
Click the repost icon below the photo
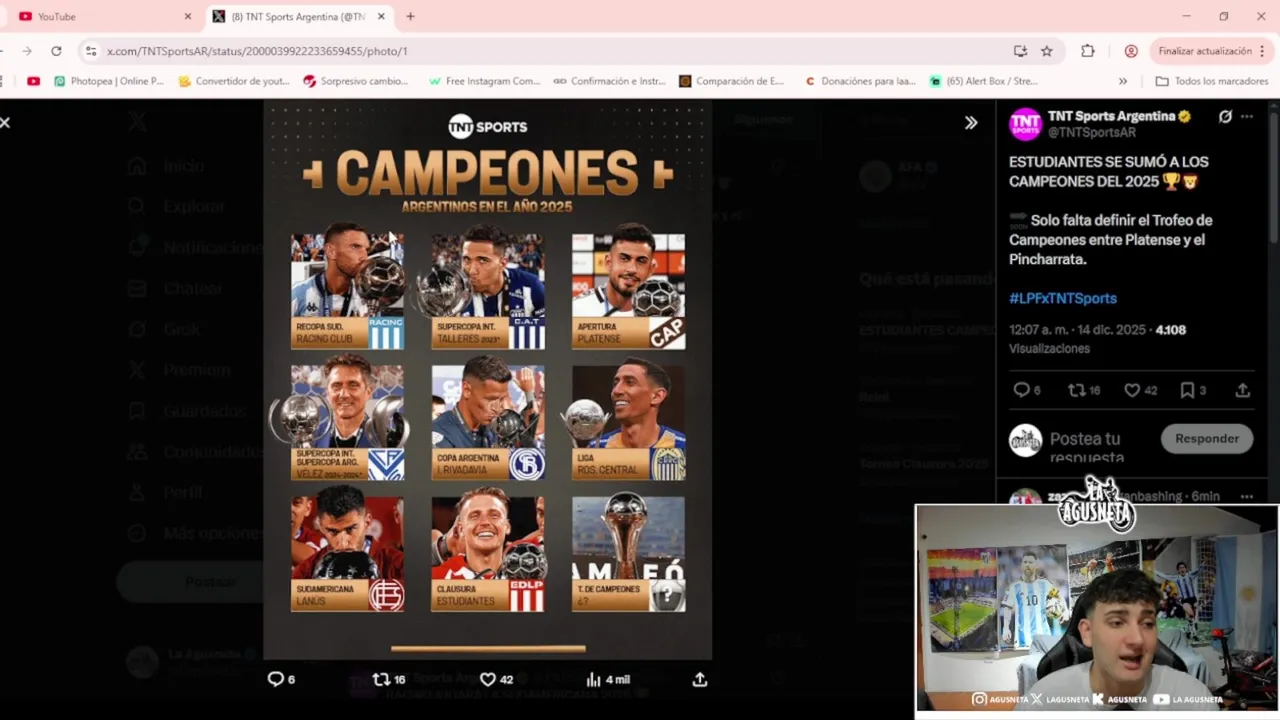click(x=381, y=679)
